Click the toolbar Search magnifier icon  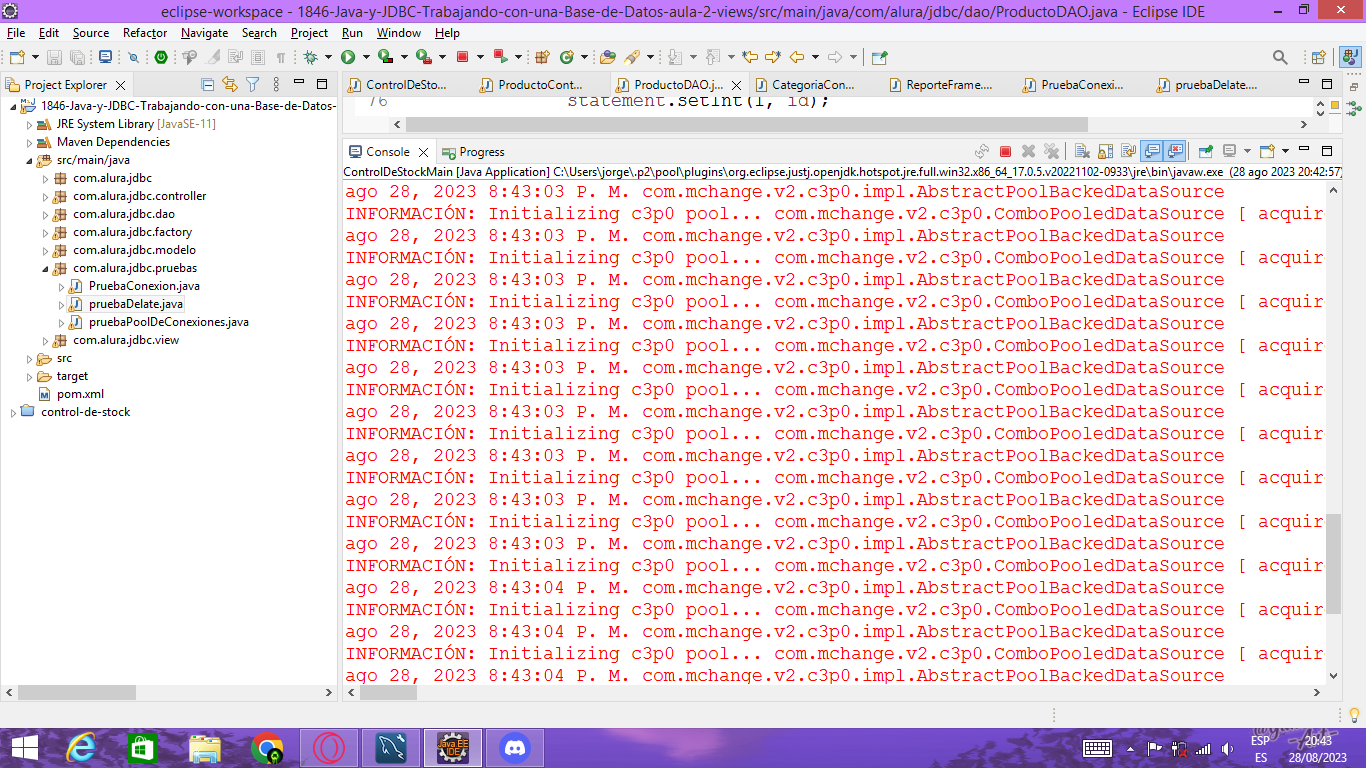pos(1280,57)
